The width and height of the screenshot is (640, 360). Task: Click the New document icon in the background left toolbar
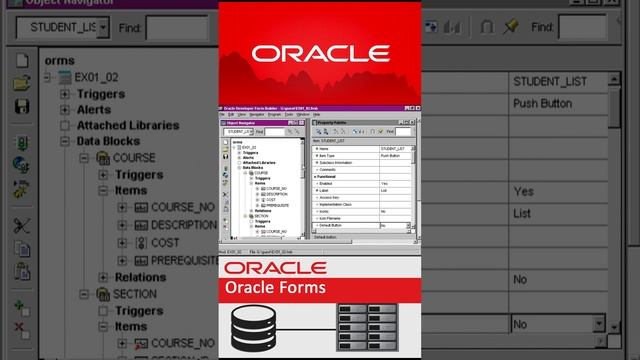[x=22, y=60]
